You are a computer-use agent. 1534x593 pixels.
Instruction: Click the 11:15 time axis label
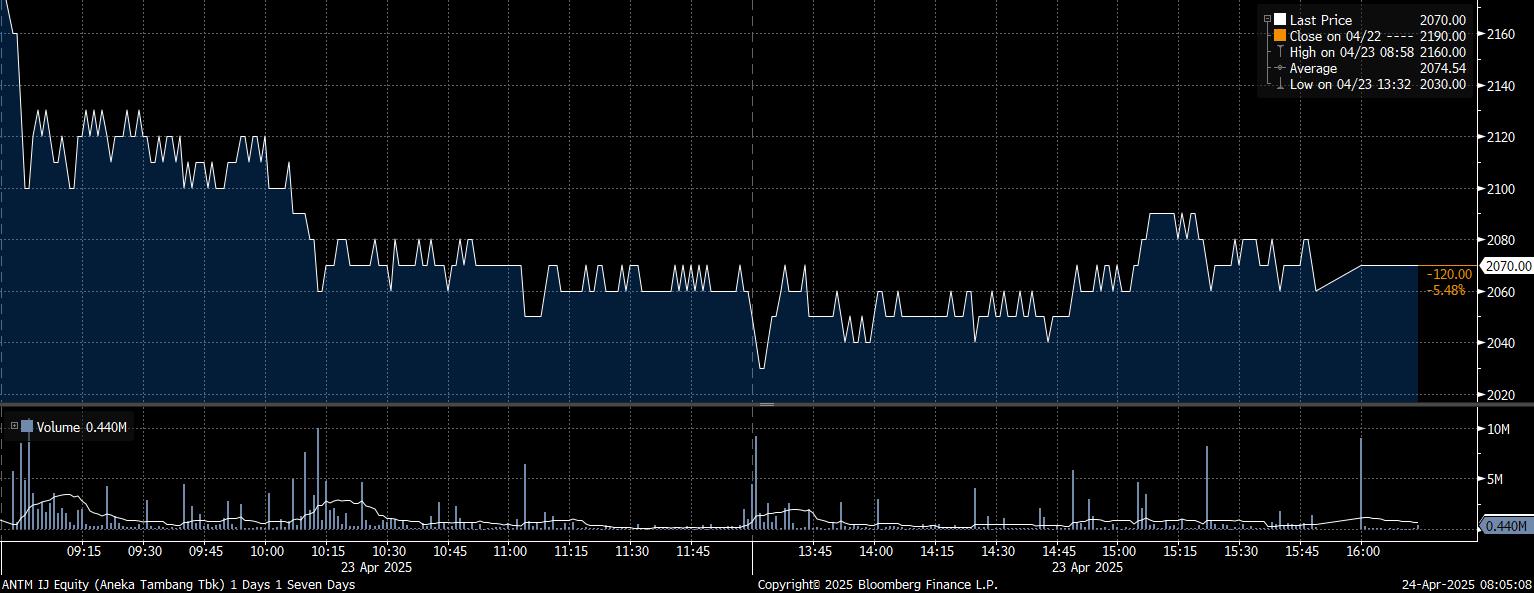click(571, 552)
